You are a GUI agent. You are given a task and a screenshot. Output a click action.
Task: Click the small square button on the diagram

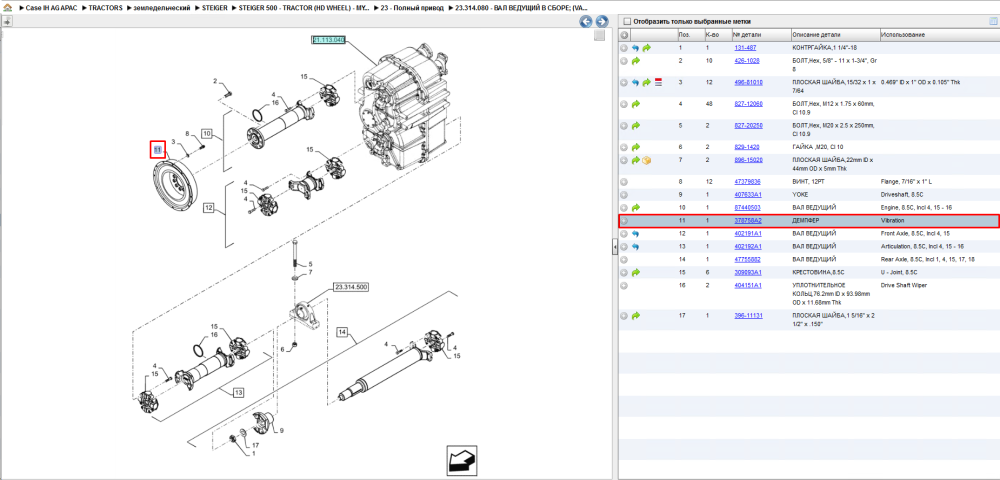point(599,36)
